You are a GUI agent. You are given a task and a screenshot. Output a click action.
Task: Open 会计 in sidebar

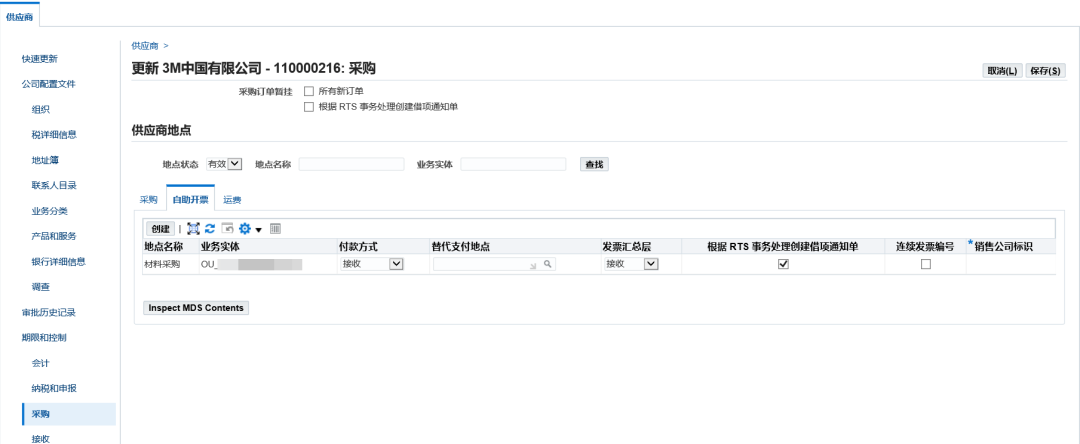point(41,363)
